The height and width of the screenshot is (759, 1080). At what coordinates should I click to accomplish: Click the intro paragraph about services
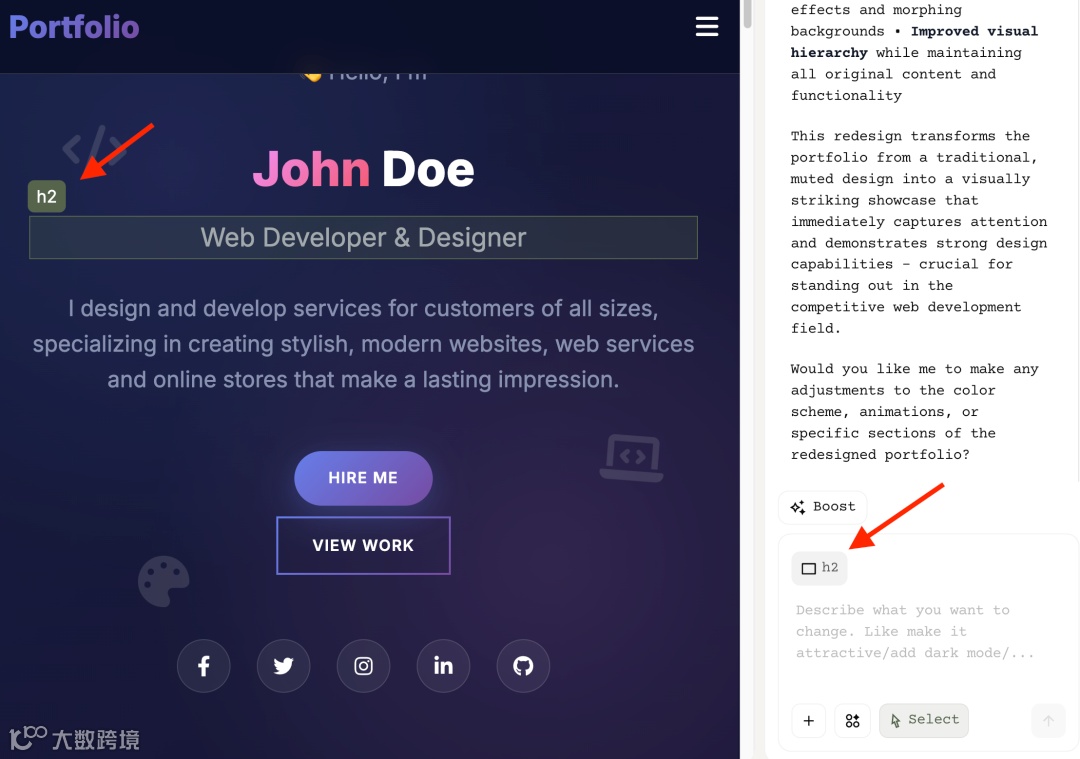363,344
